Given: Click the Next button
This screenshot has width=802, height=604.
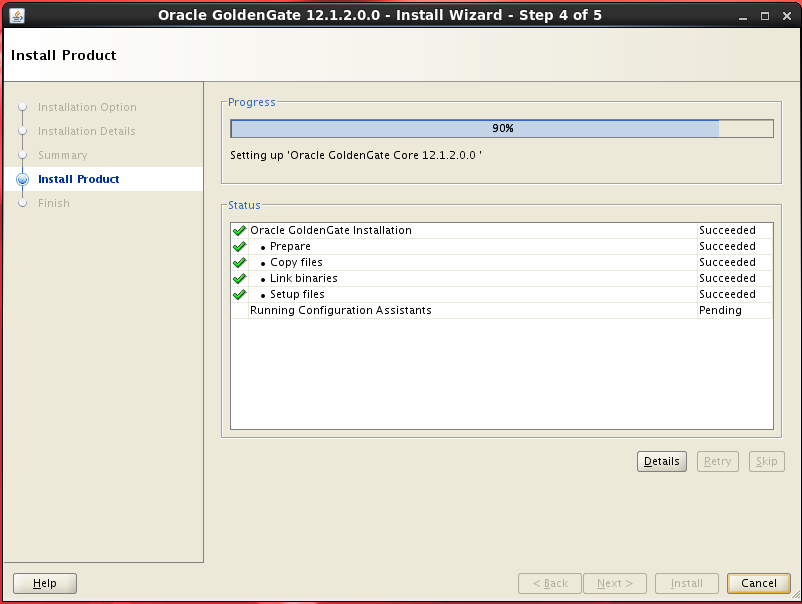Looking at the screenshot, I should [x=615, y=583].
